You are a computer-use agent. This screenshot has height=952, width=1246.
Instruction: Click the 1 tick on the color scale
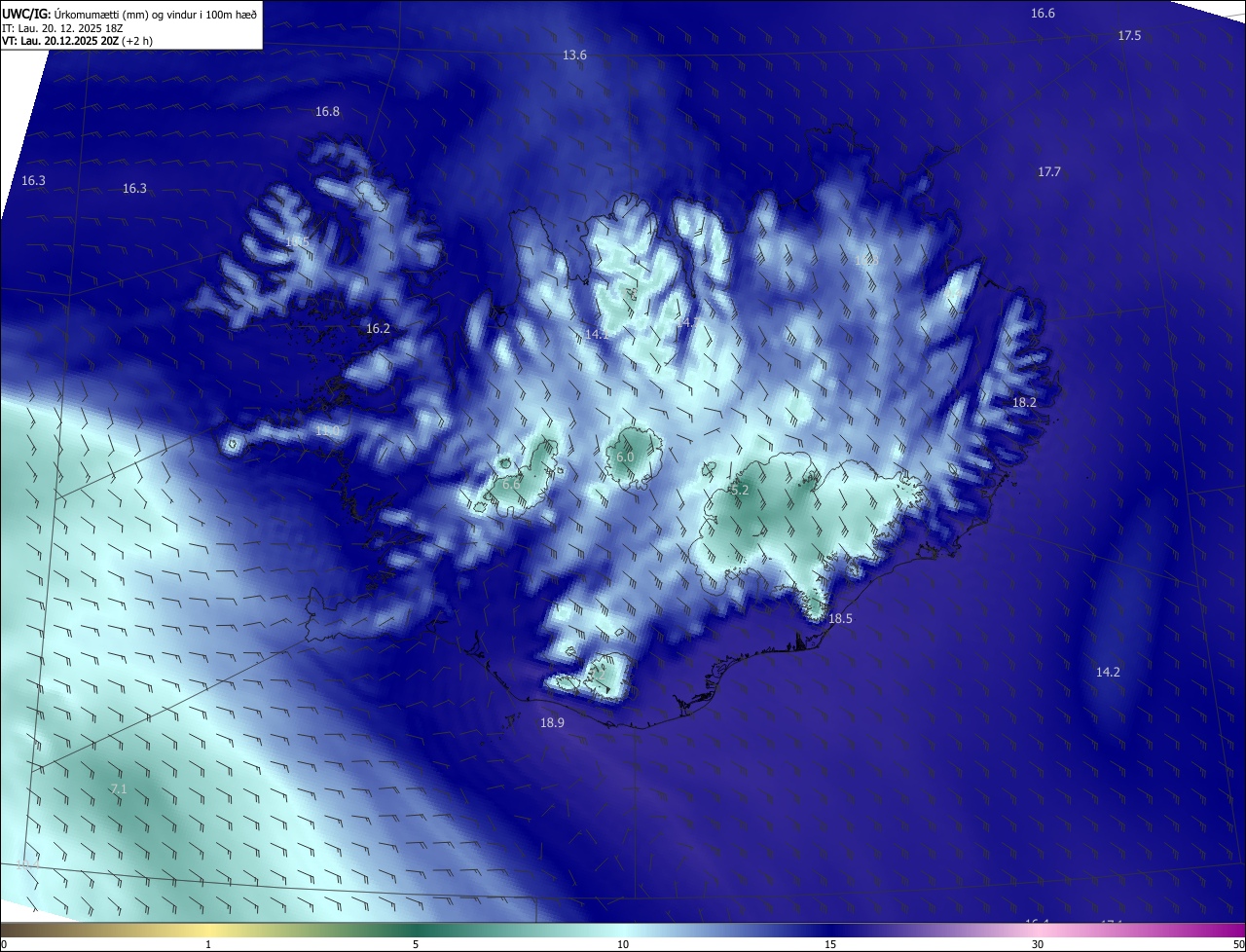pos(208,944)
